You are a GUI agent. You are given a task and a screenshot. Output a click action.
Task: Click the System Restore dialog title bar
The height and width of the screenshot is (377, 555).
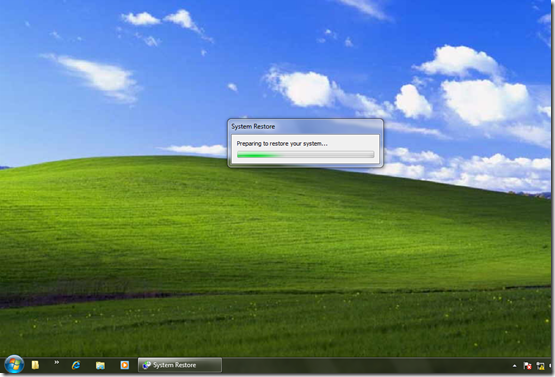[x=305, y=126]
